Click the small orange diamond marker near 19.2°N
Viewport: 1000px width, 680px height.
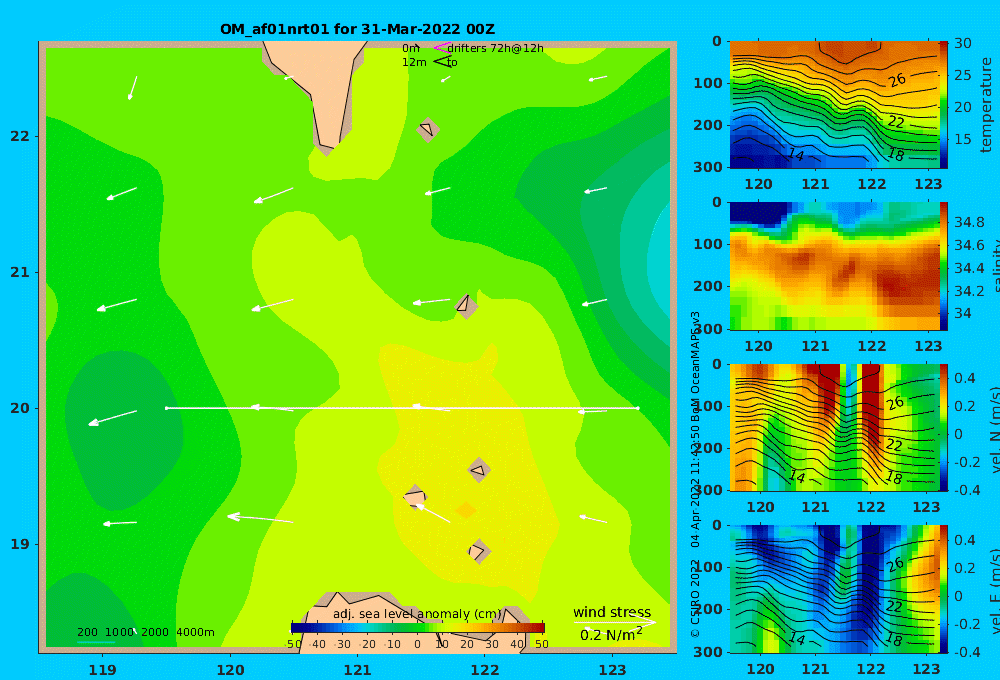[x=466, y=510]
